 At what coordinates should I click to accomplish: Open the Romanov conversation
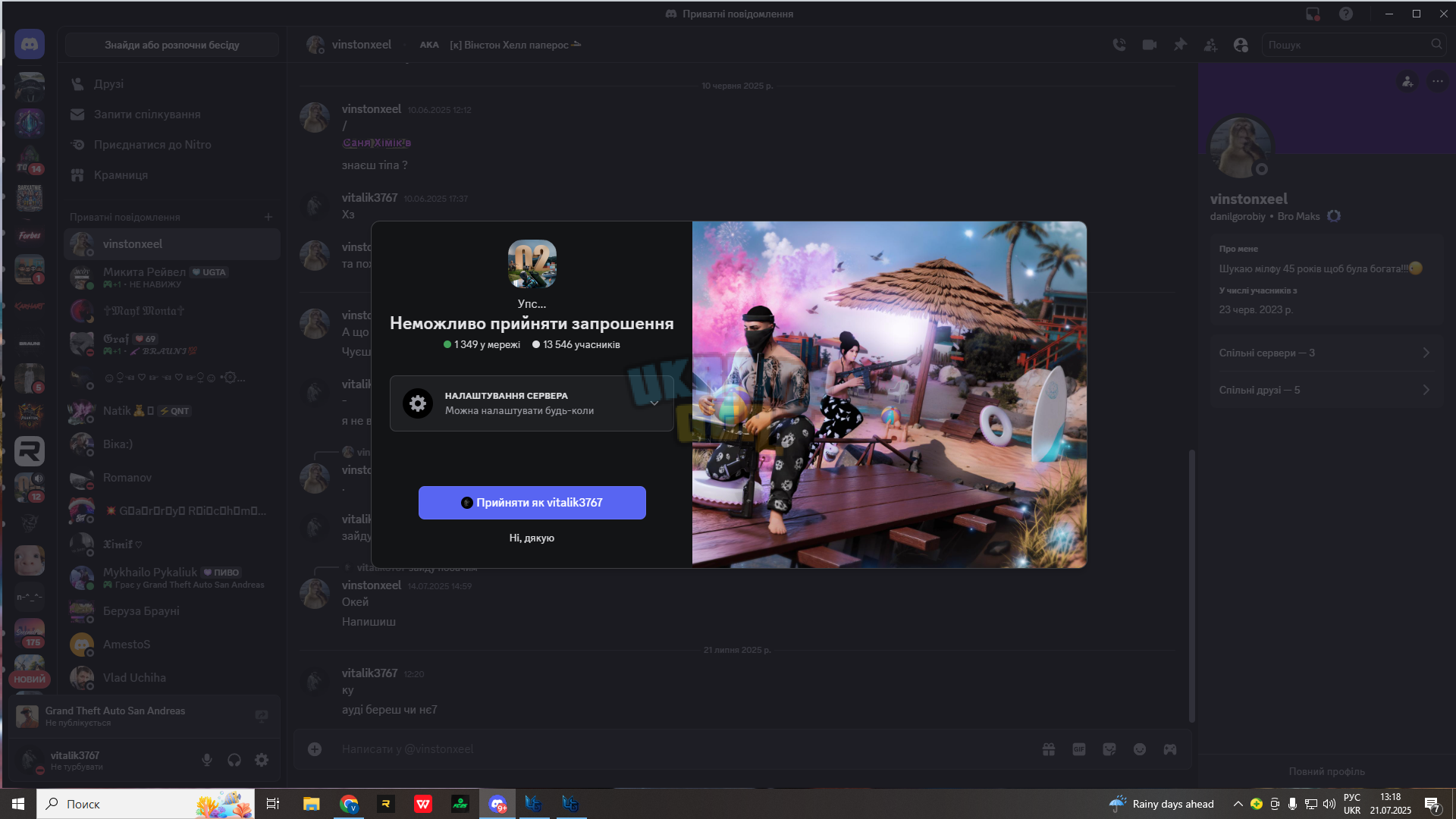pyautogui.click(x=172, y=478)
